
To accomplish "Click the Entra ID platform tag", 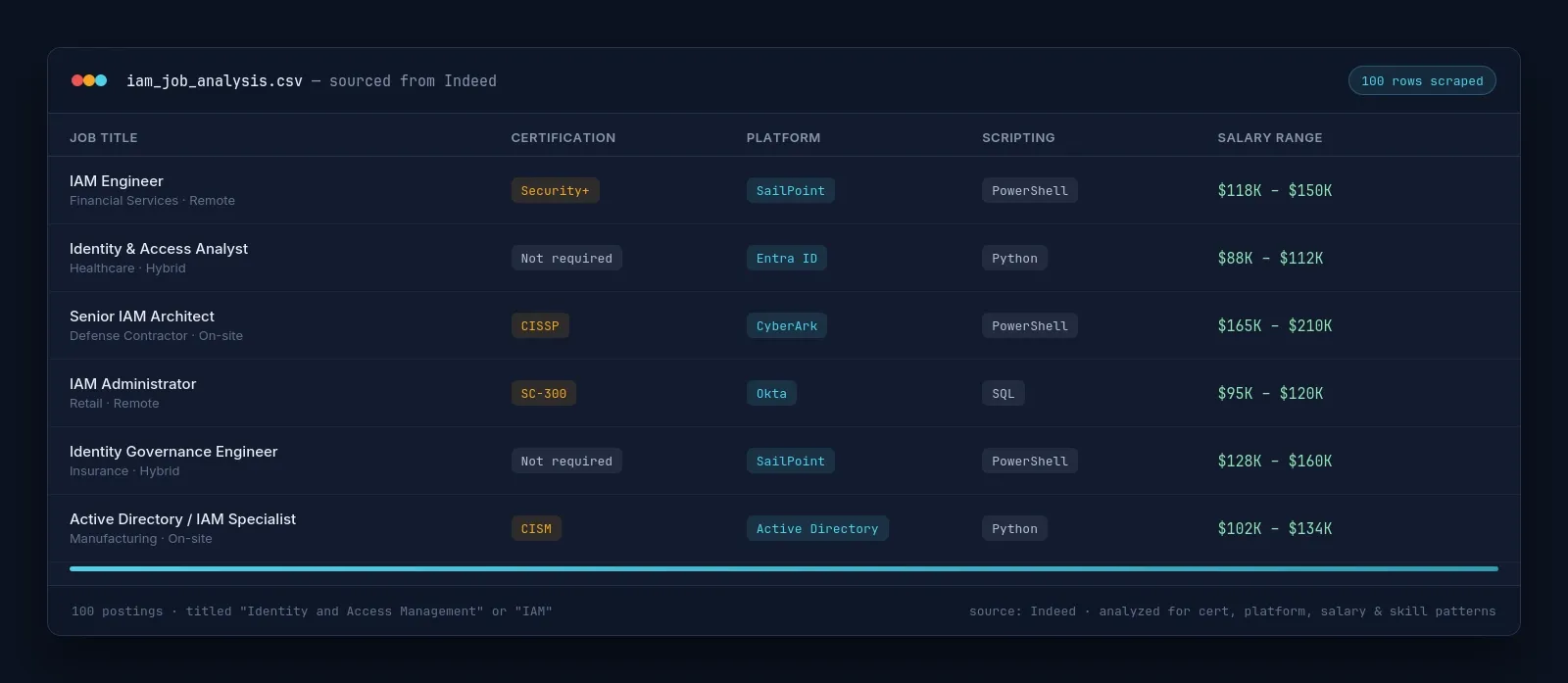I will [x=787, y=259].
